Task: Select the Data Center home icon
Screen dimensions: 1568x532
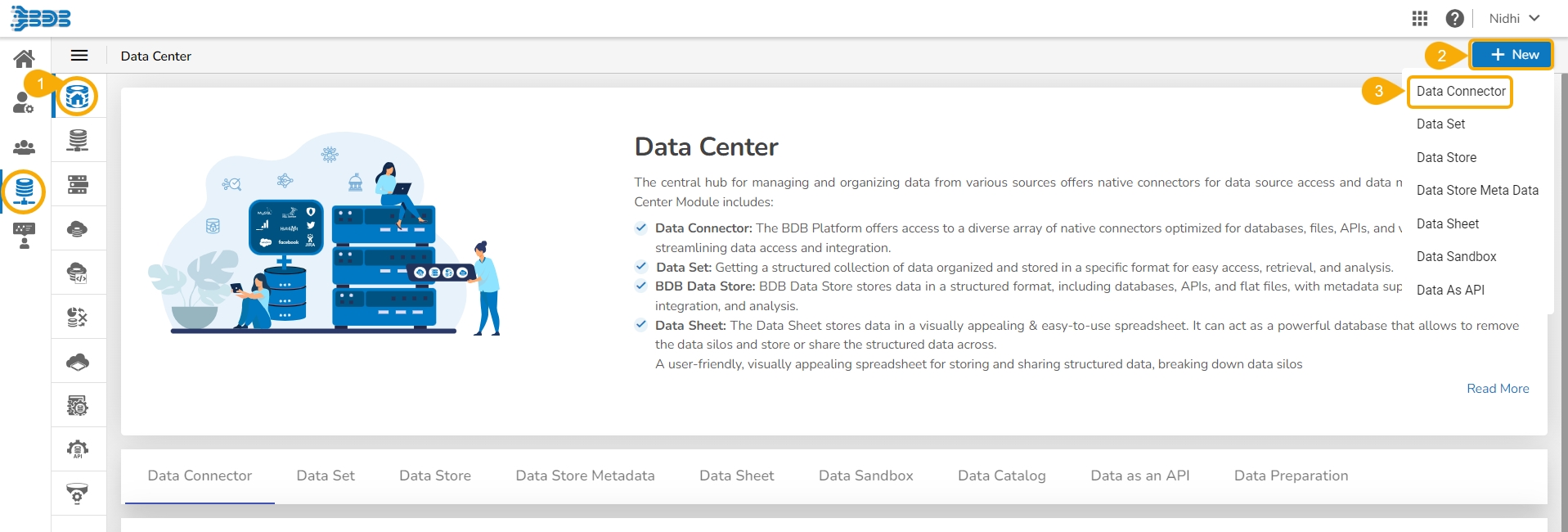Action: [x=78, y=97]
